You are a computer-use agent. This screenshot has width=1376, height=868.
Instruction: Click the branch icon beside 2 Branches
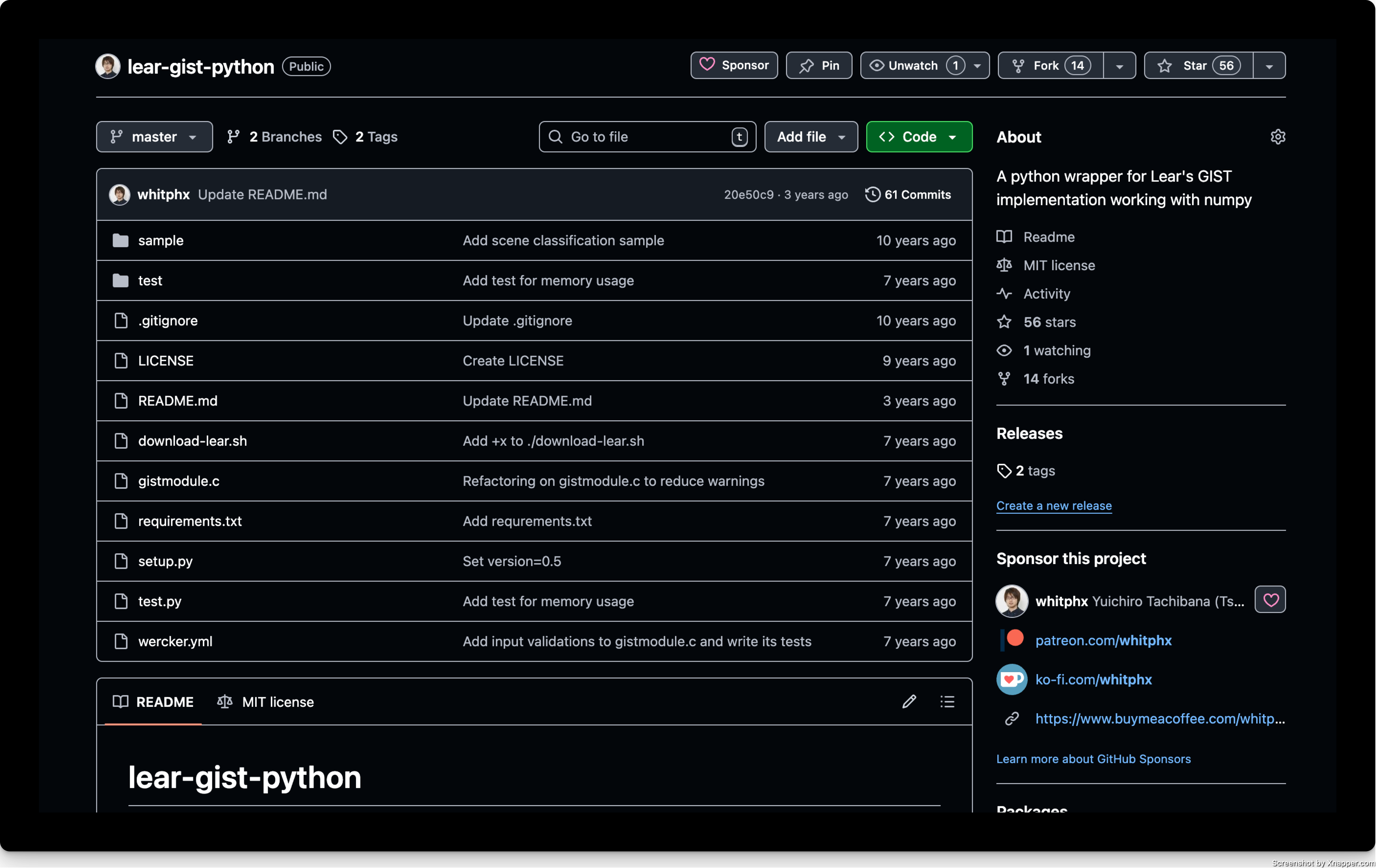pos(233,137)
